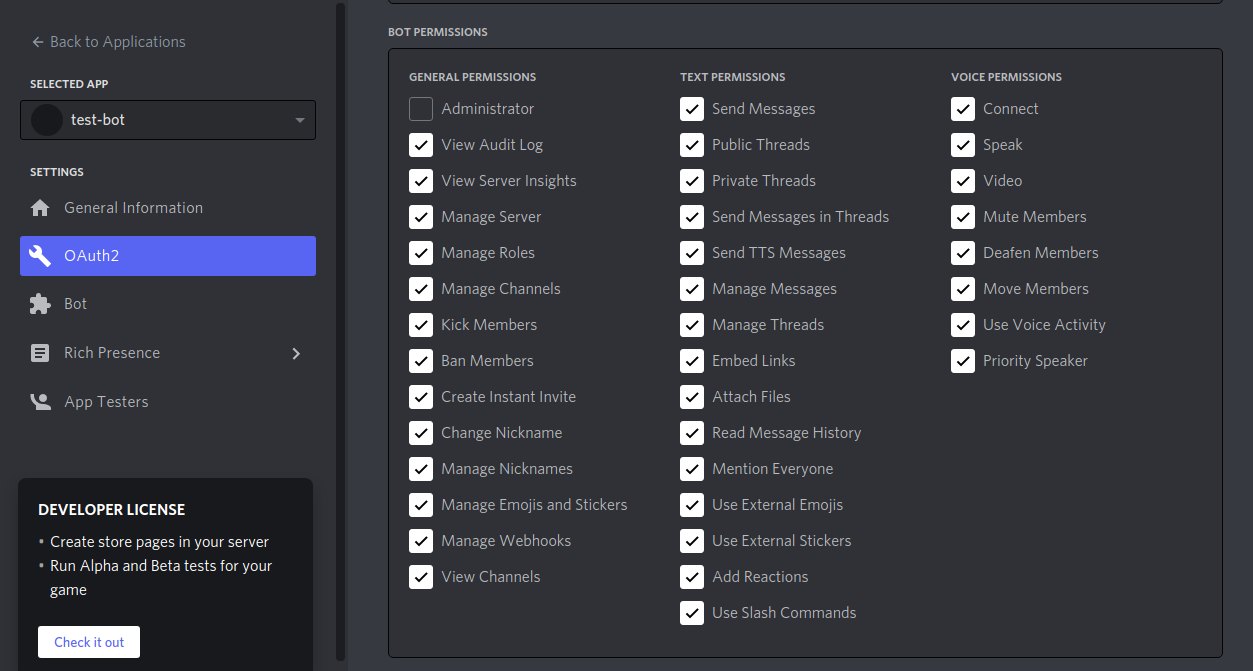1253x671 pixels.
Task: Click Back to Applications link
Action: pyautogui.click(x=109, y=42)
